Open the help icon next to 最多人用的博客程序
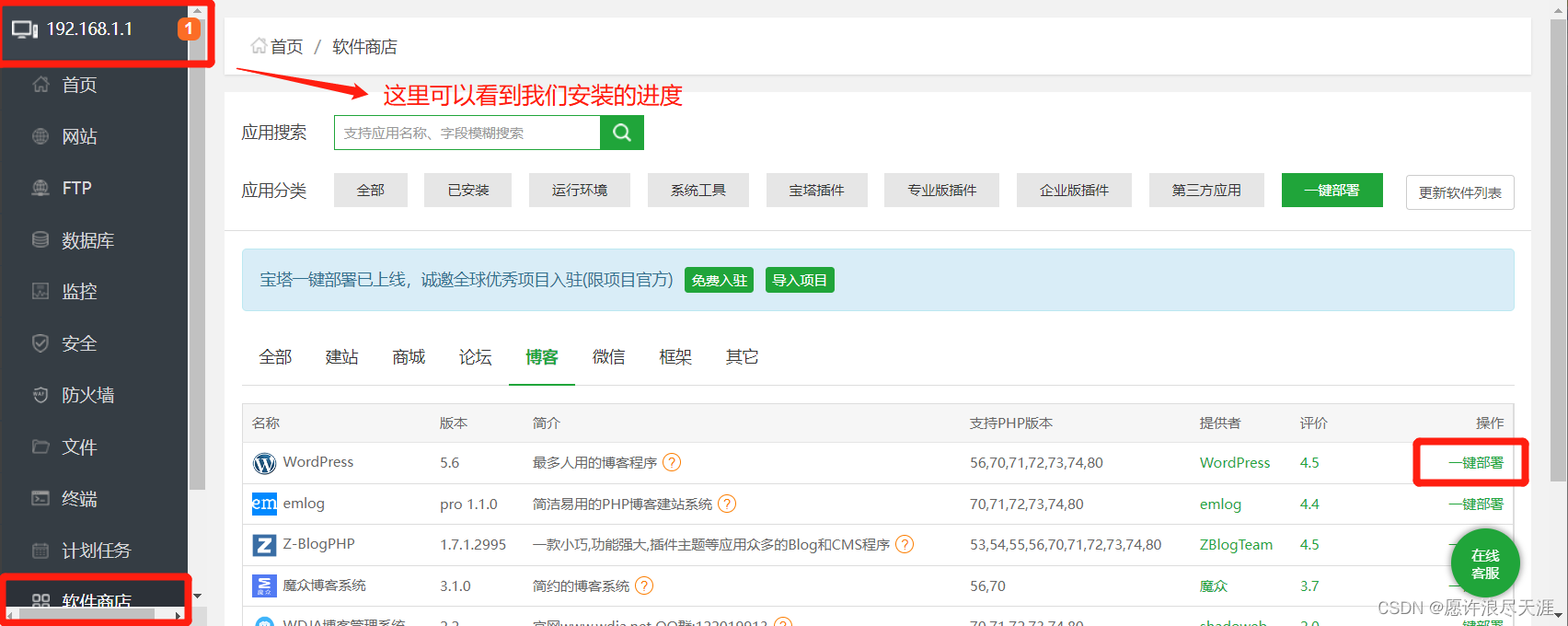1568x626 pixels. click(672, 462)
